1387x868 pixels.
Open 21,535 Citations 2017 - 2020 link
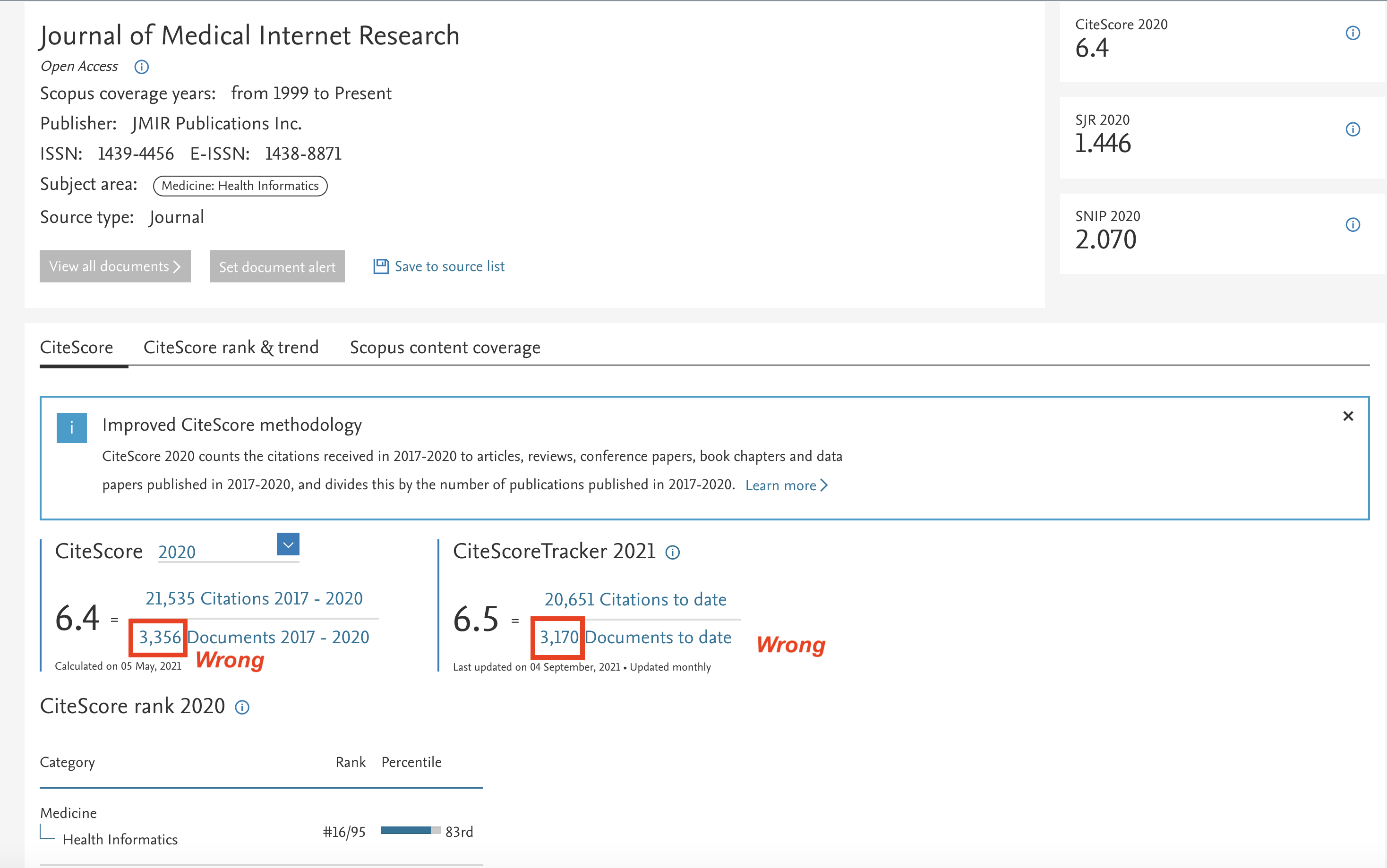click(254, 599)
